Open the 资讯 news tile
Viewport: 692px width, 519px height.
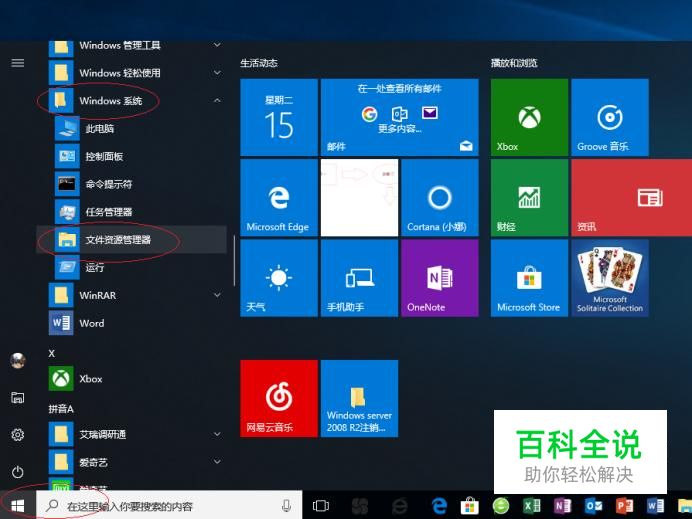(632, 198)
